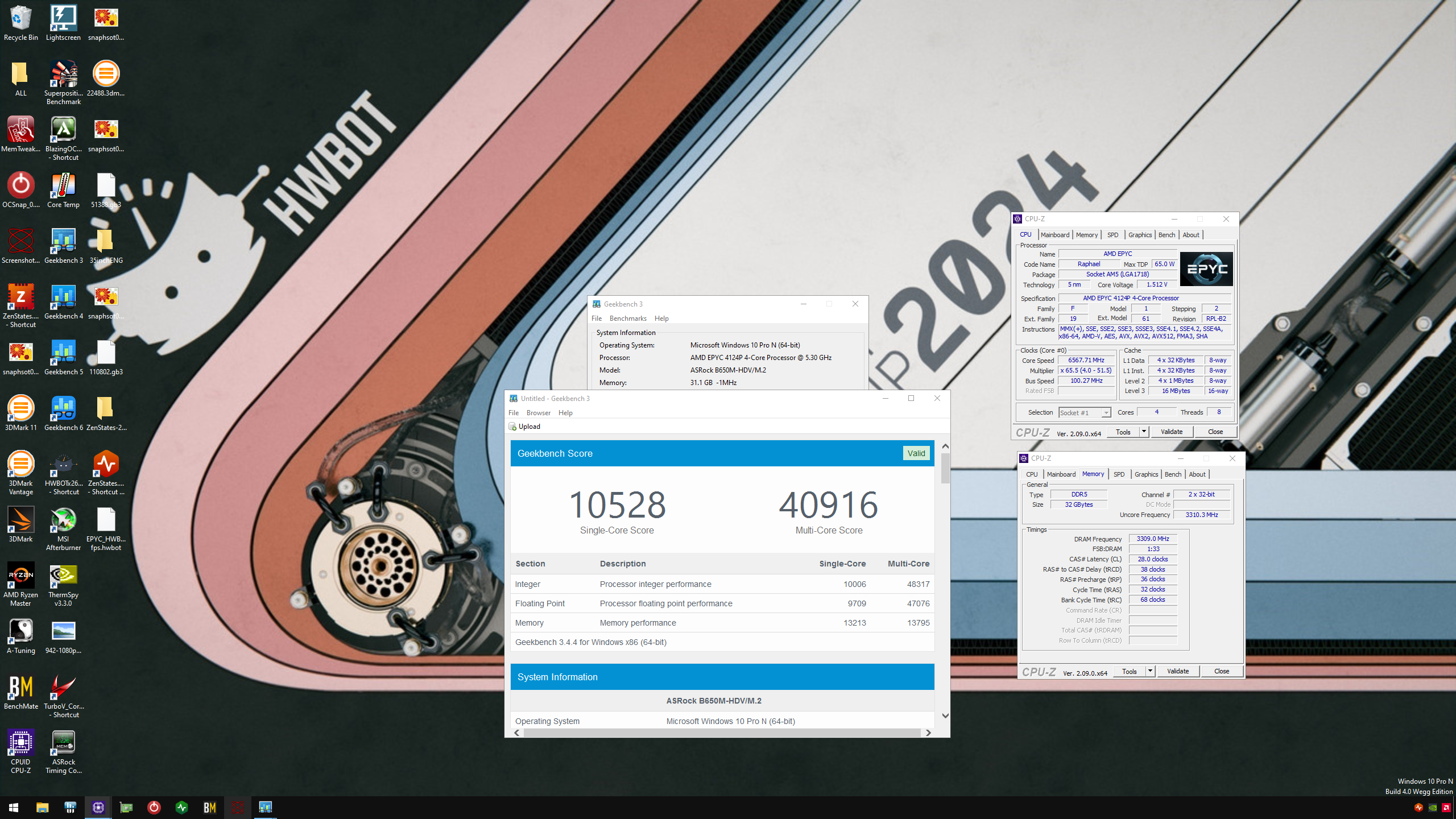The image size is (1456, 819).
Task: Open Superposition Benchmark desktop icon
Action: [63, 82]
